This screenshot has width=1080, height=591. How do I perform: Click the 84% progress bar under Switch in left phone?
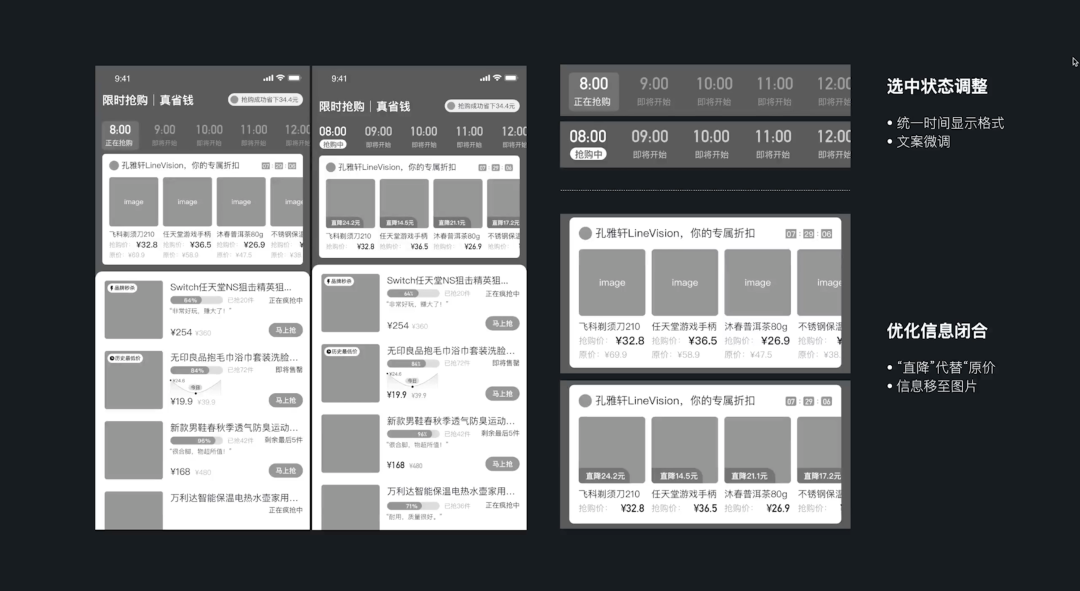[x=196, y=300]
